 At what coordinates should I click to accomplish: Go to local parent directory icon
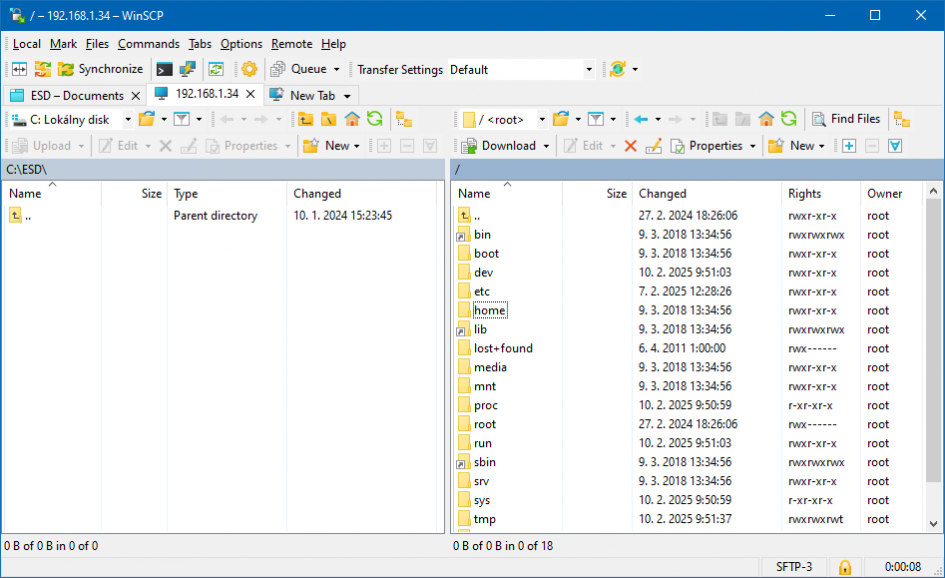tap(306, 119)
